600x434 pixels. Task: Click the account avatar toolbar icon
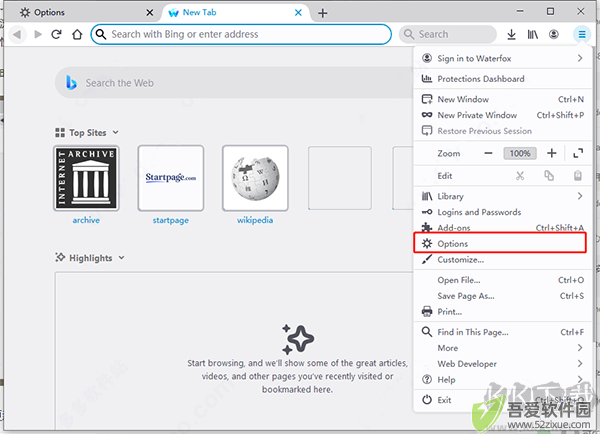pos(554,34)
